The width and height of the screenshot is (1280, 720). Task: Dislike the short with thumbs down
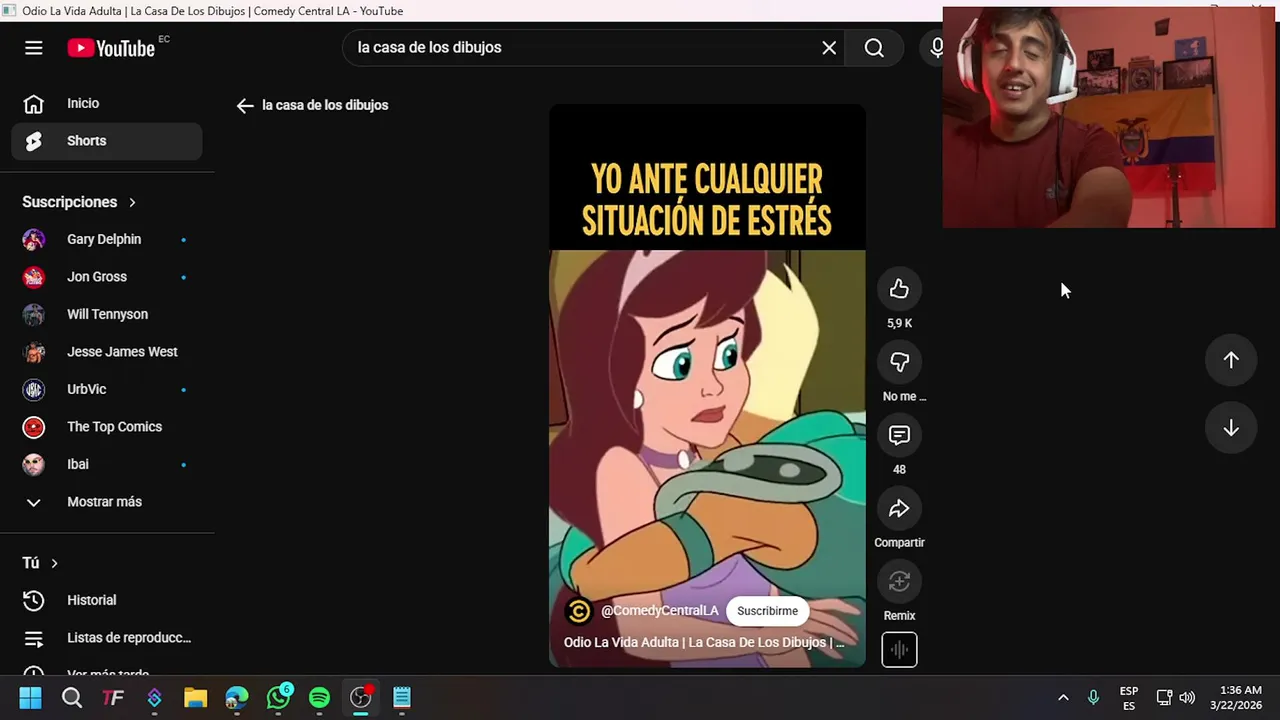[x=899, y=362]
